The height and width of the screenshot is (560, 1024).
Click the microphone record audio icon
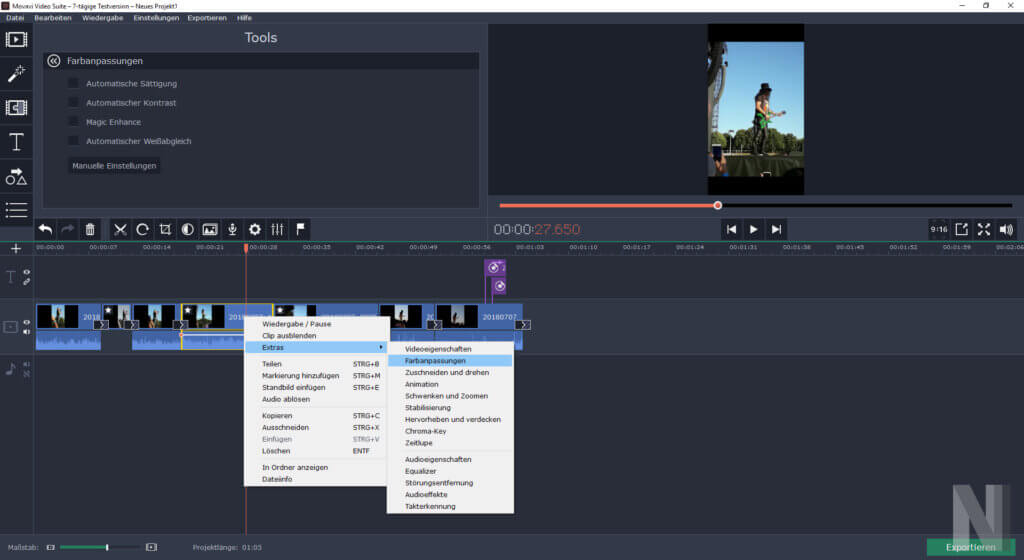[232, 229]
